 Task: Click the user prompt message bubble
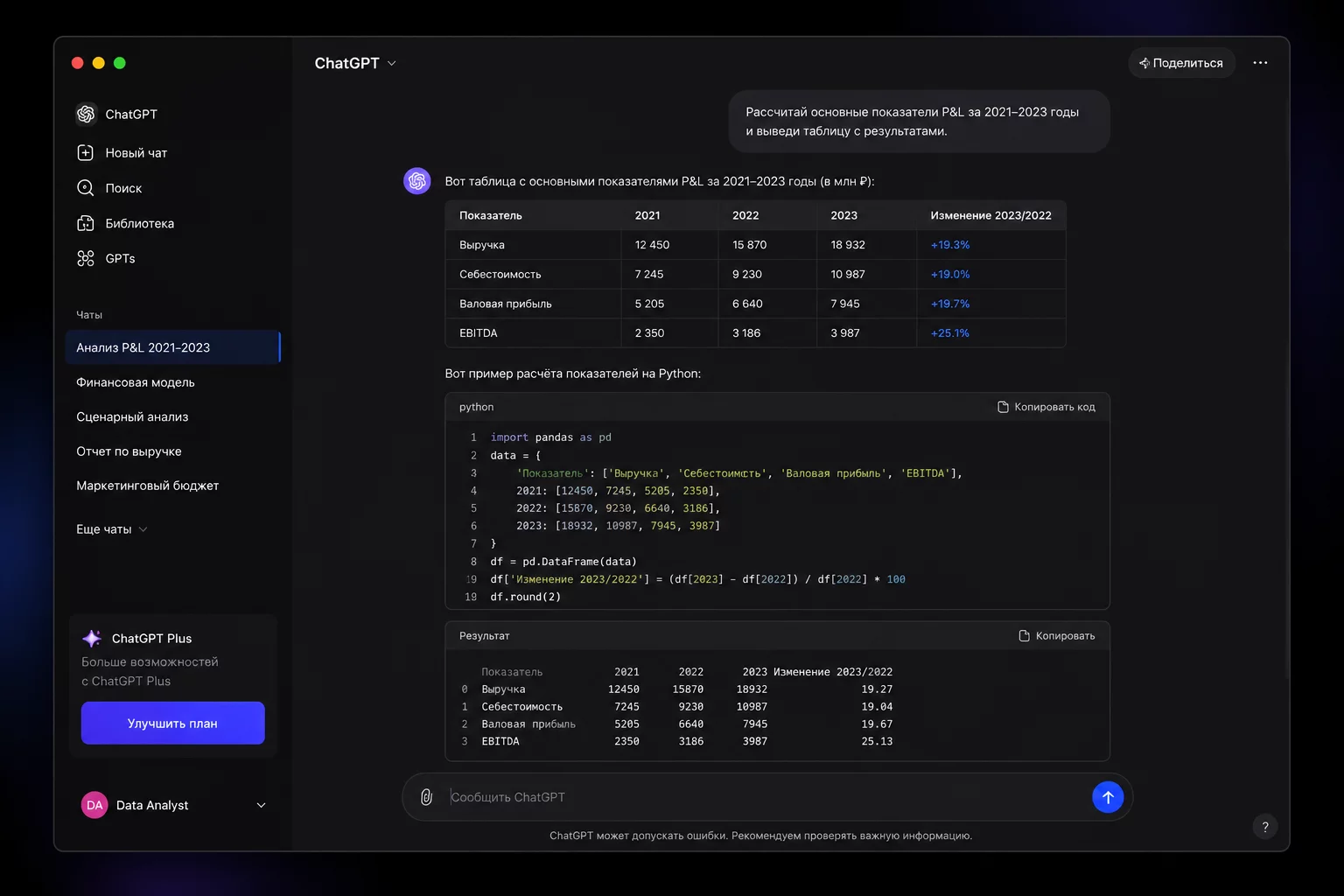tap(919, 122)
